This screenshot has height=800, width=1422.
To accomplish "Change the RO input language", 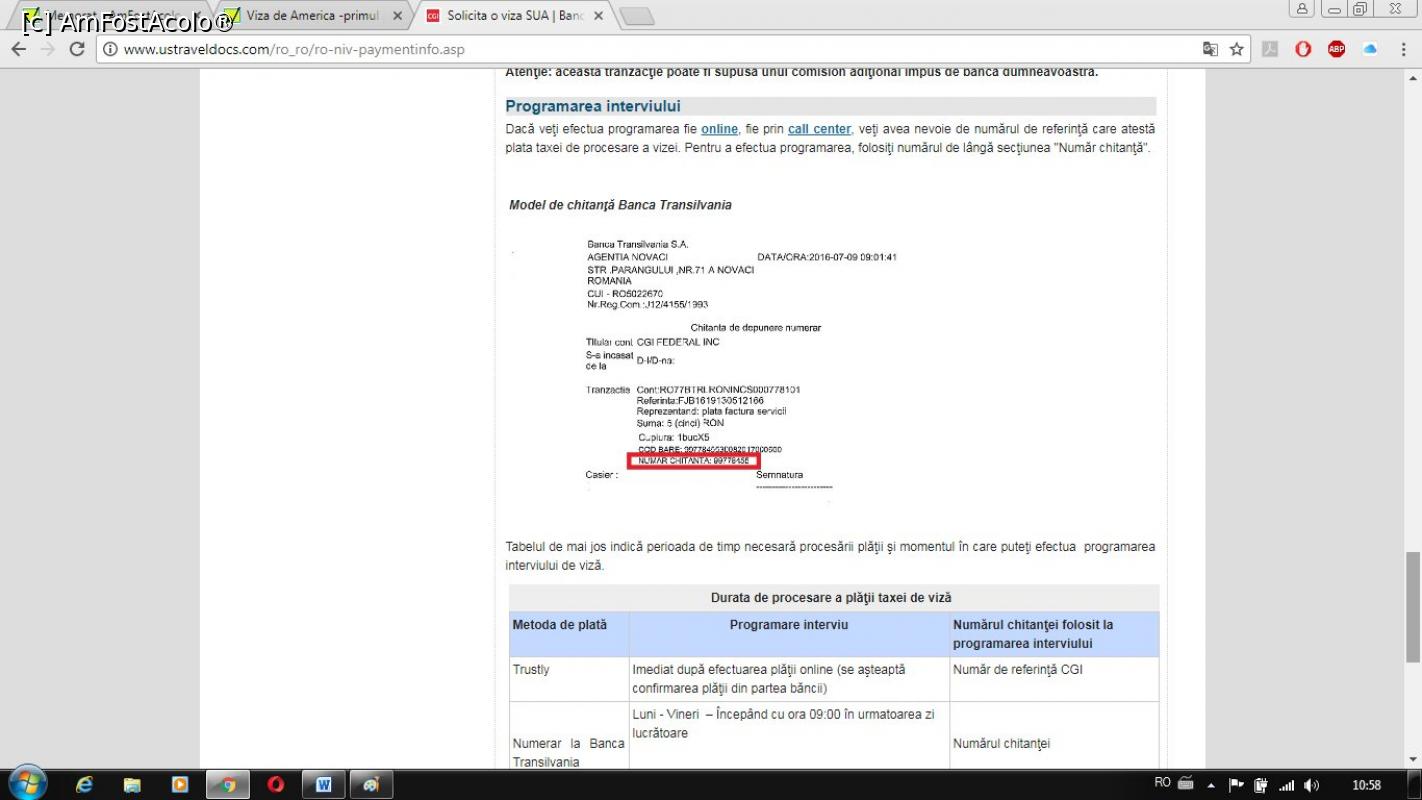I will (x=1162, y=783).
